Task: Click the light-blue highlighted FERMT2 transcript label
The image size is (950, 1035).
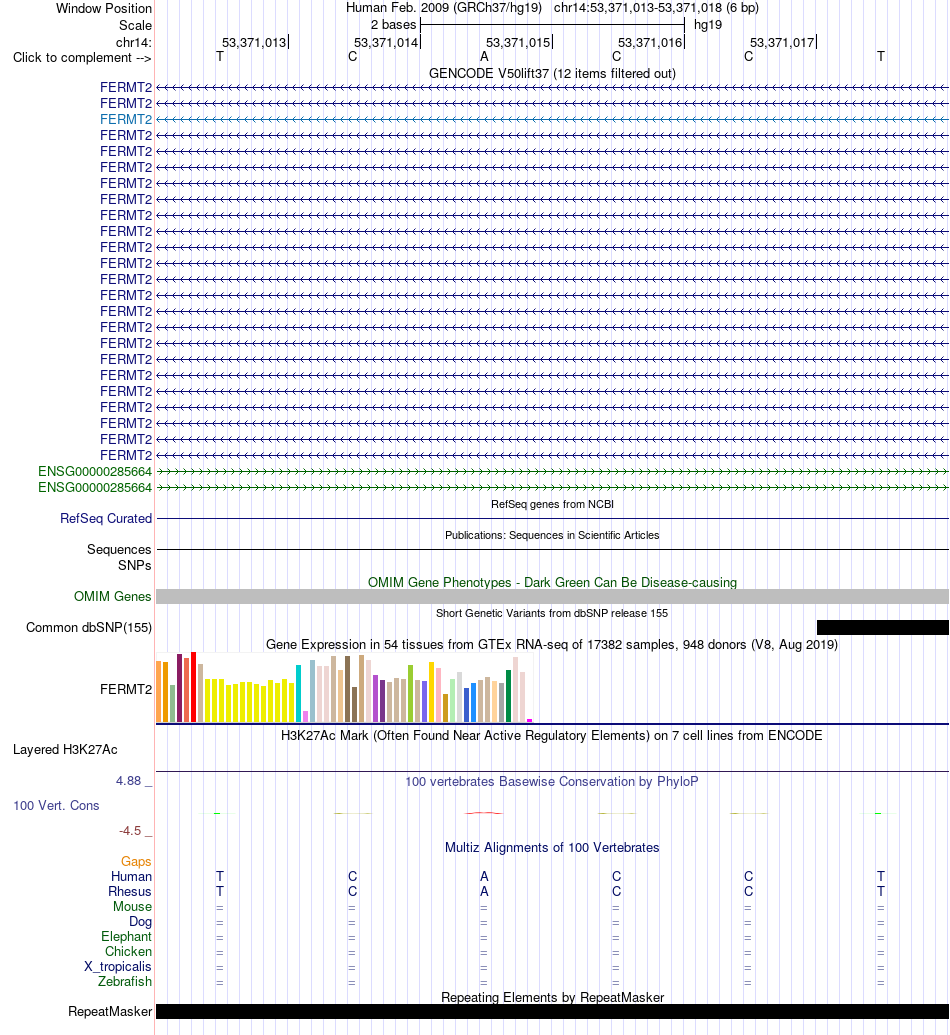Action: coord(125,119)
